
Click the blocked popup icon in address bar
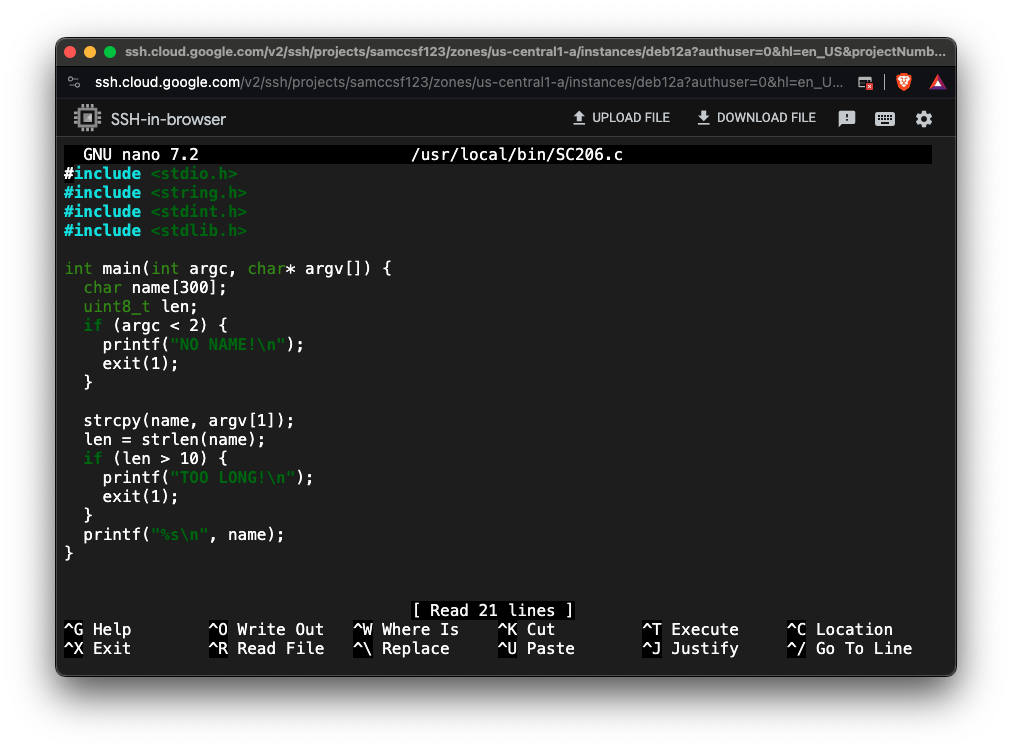click(866, 83)
